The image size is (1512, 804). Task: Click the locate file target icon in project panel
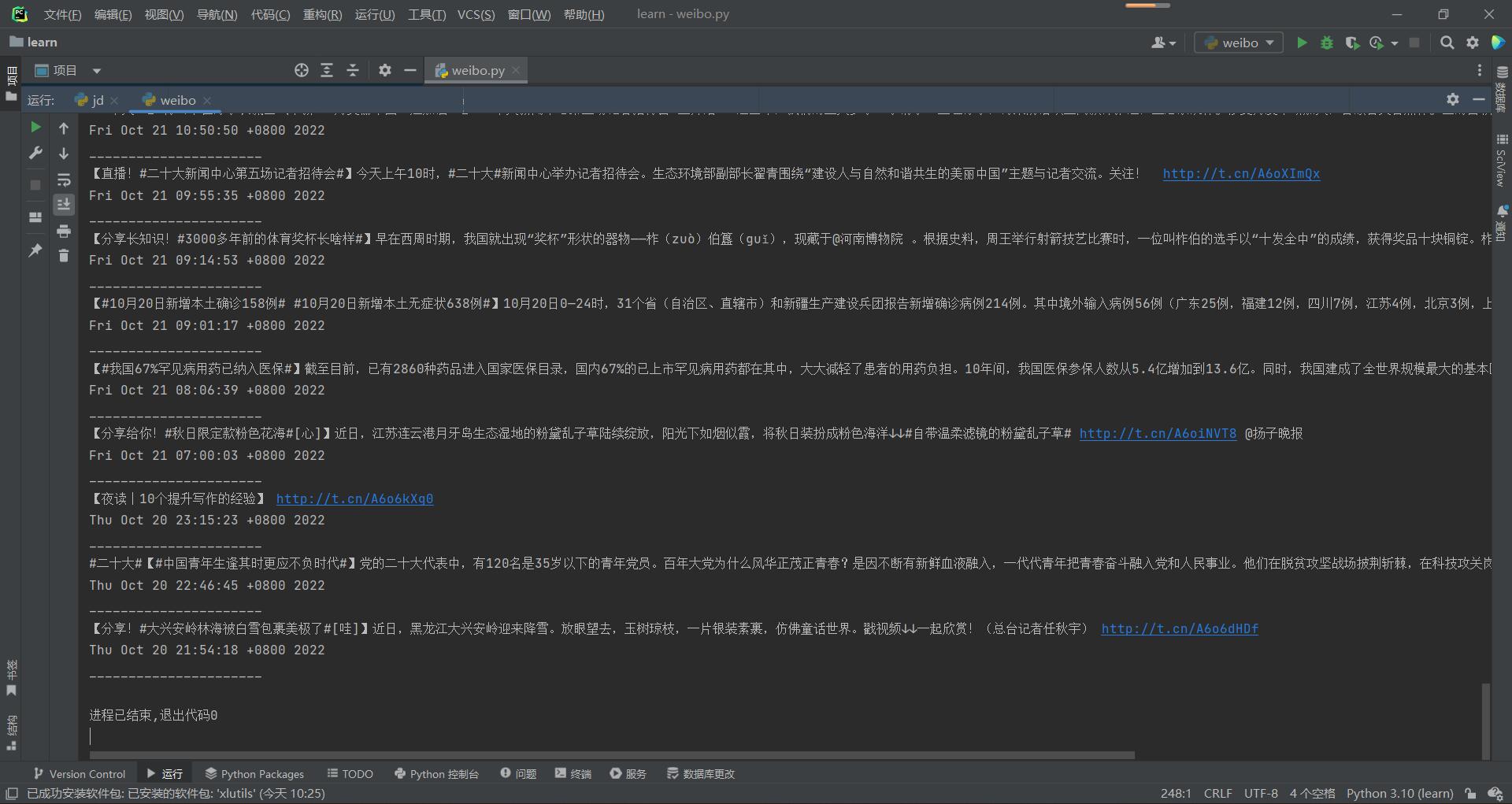[301, 71]
